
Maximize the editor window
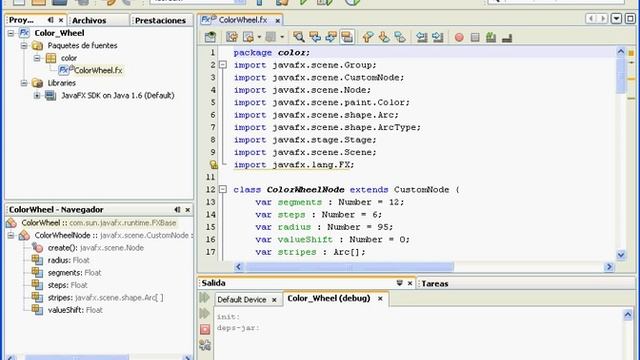coord(630,18)
